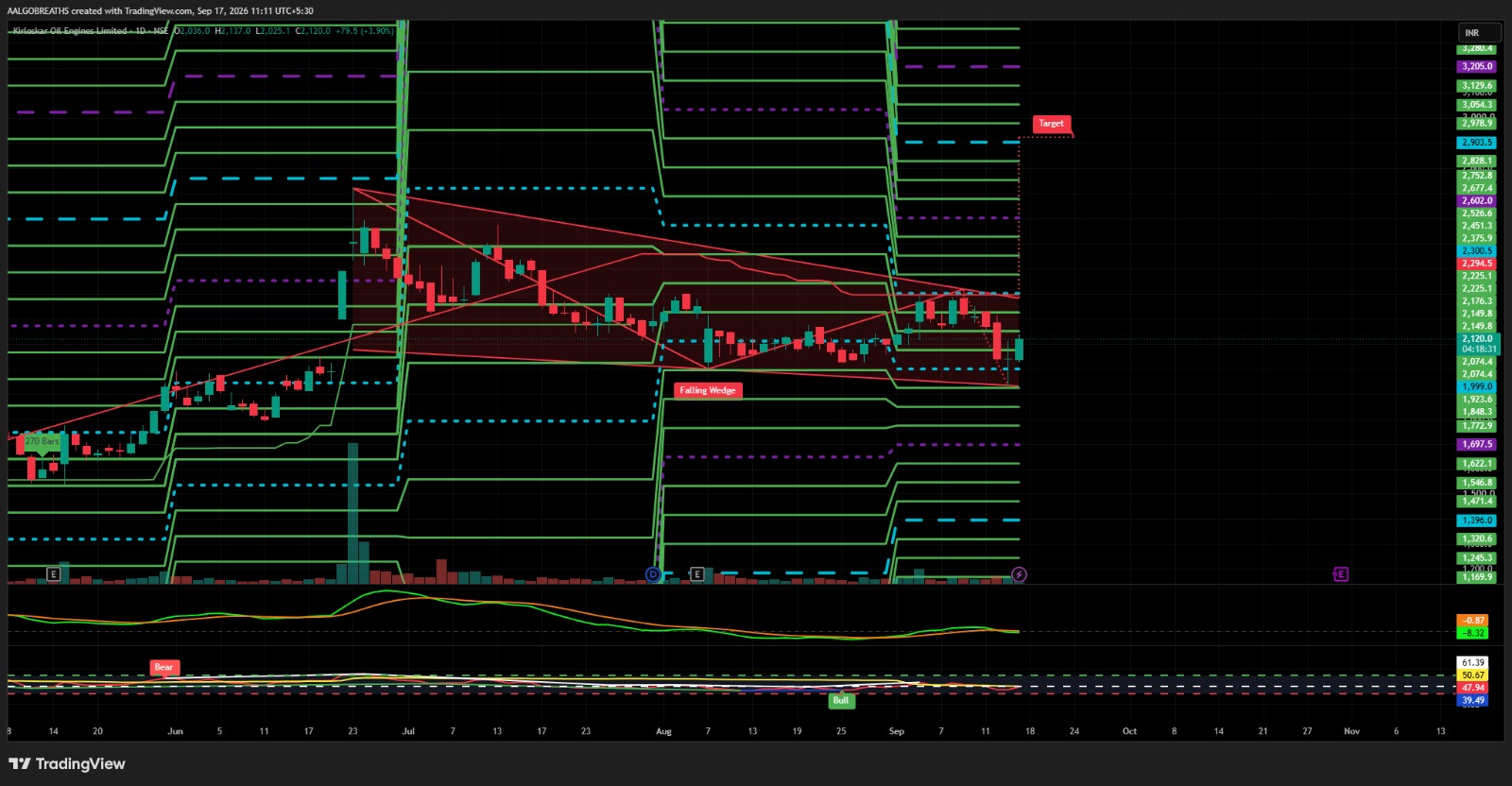Click the purple 3,205.0 price label

1477,66
